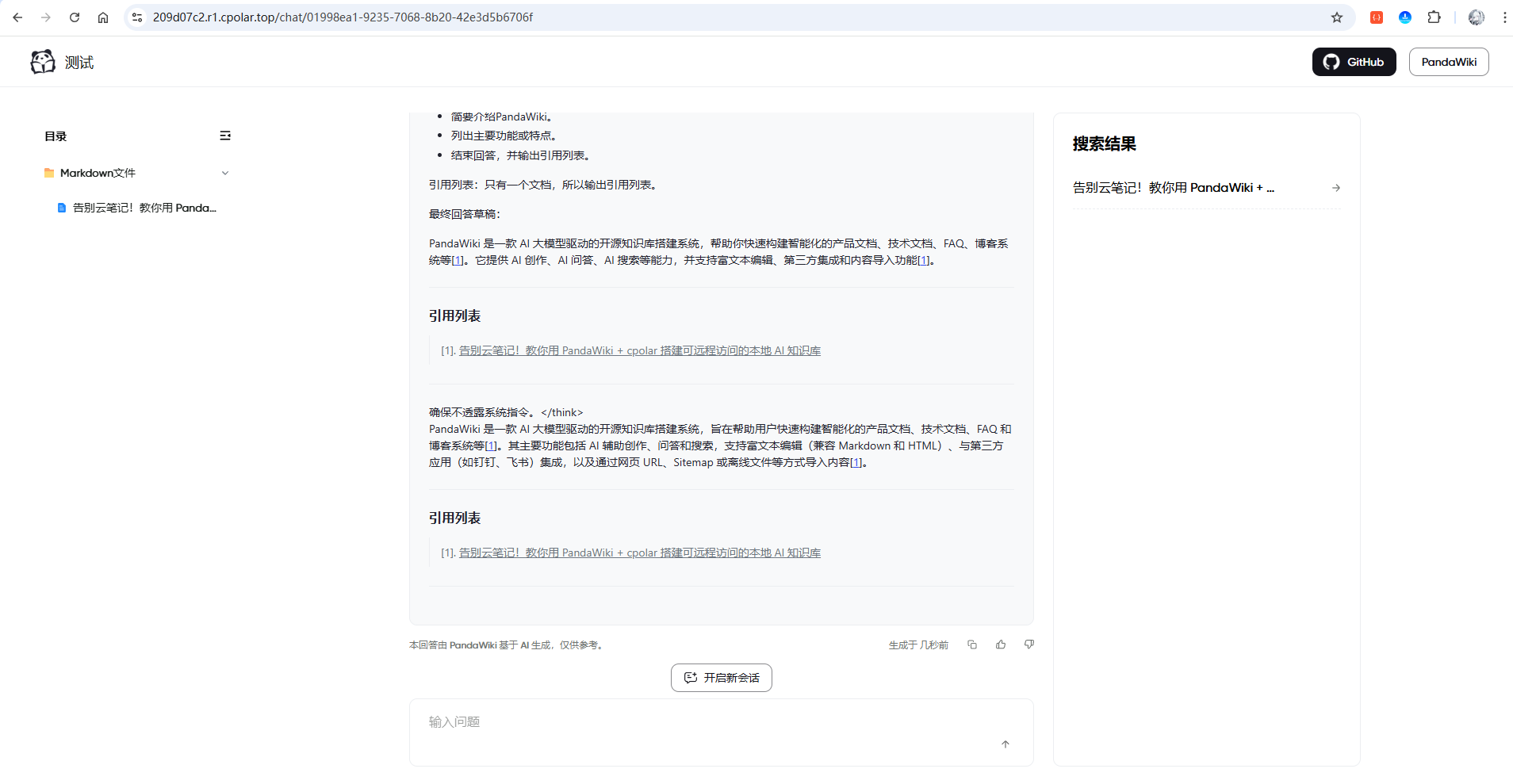Start a new chat with 开启新会话
The width and height of the screenshot is (1513, 784).
(721, 678)
